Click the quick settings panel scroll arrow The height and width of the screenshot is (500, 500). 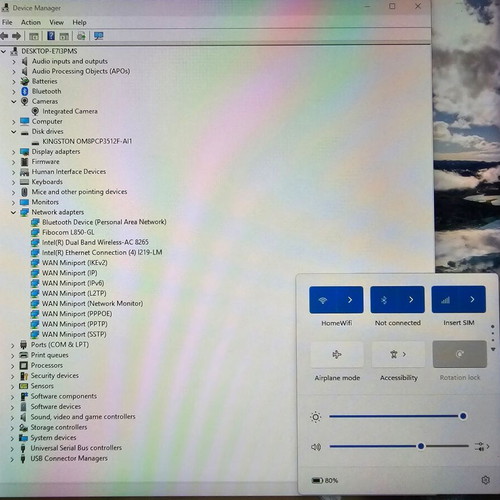pyautogui.click(x=493, y=349)
